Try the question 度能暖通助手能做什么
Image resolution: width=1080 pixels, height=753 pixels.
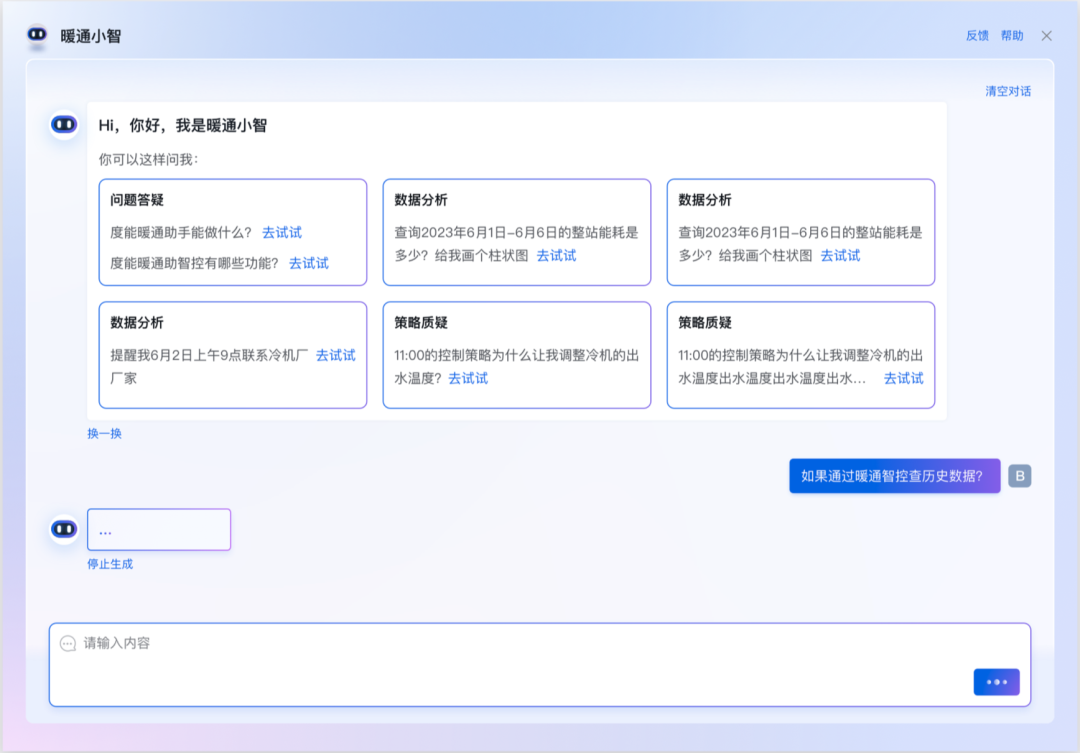(x=282, y=233)
